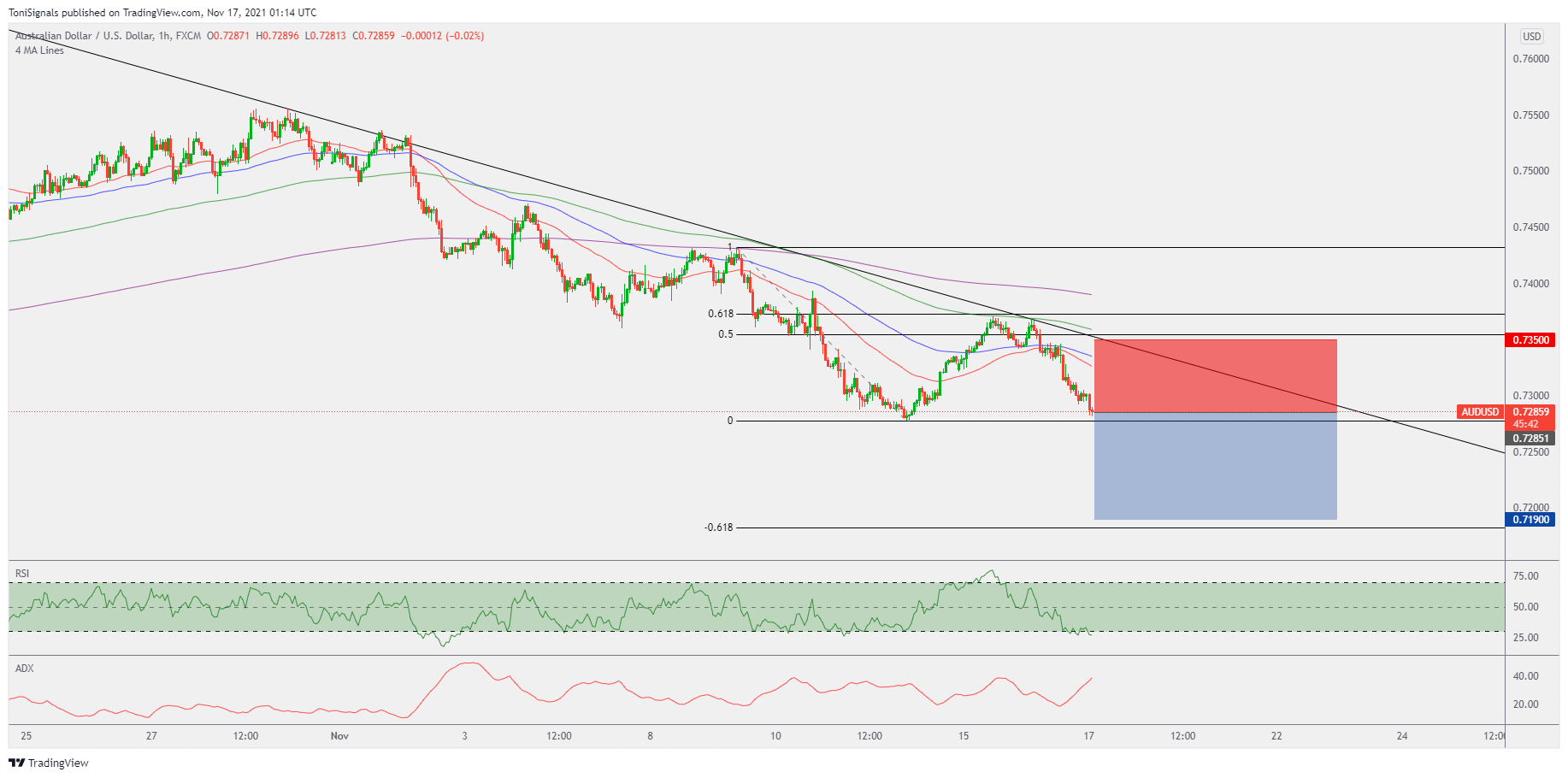This screenshot has width=1568, height=778.
Task: Click the 17 date on time axis
Action: [1088, 735]
